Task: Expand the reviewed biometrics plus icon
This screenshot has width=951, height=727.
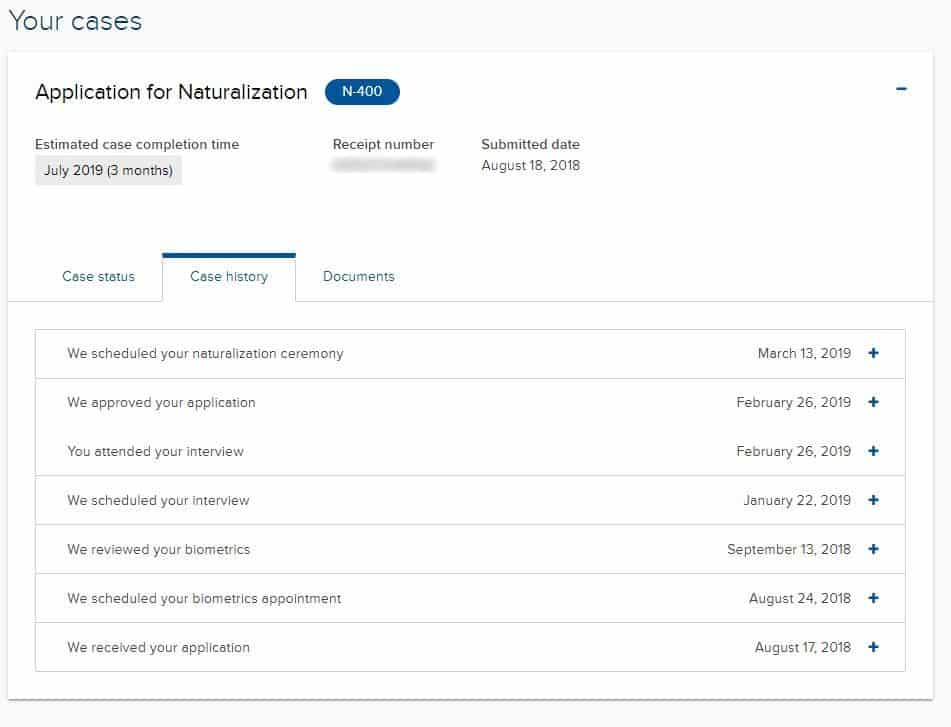Action: tap(873, 549)
